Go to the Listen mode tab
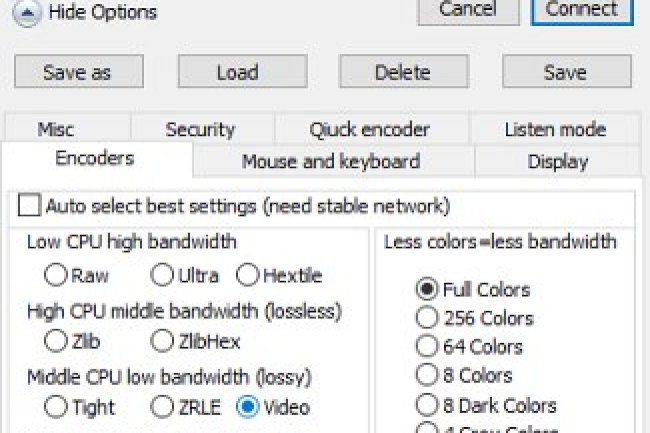650x433 pixels. coord(555,129)
